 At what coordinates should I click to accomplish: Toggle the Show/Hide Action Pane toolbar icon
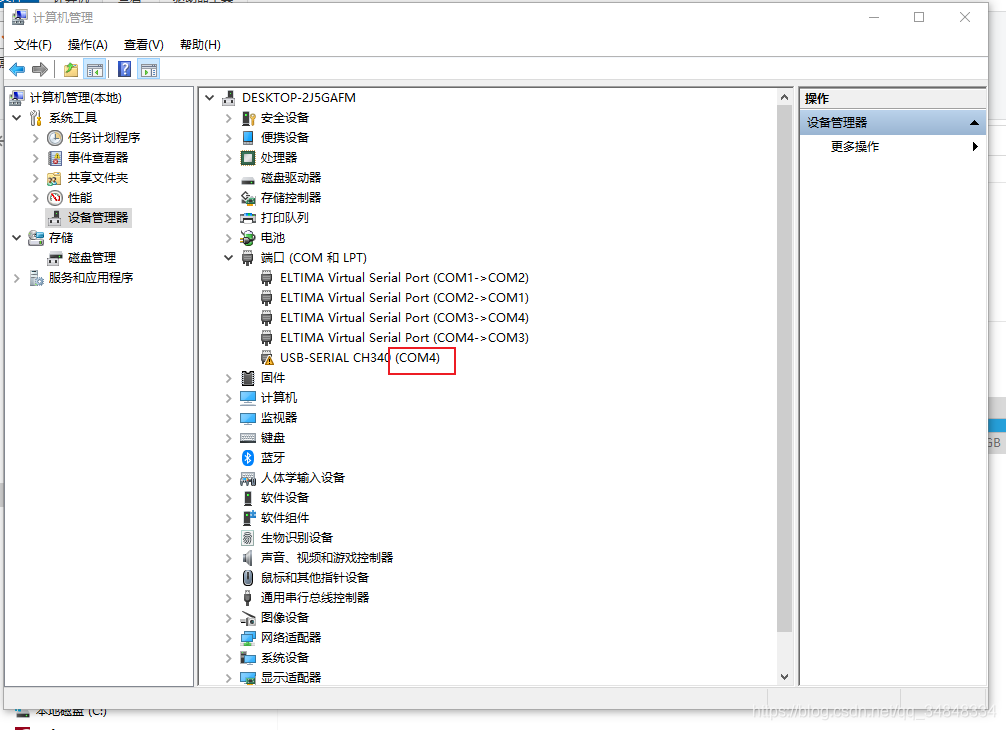click(x=149, y=69)
